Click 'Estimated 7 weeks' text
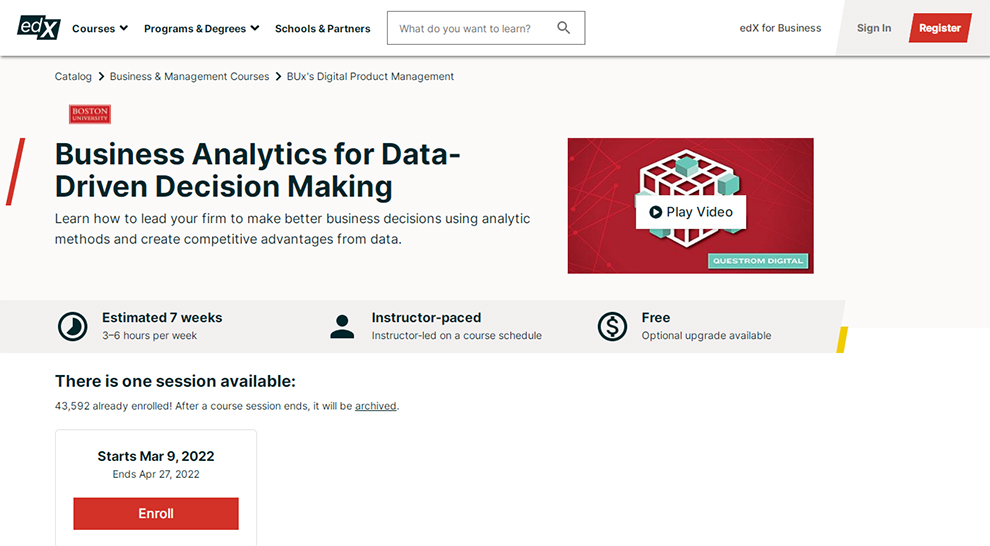The height and width of the screenshot is (546, 990). [x=162, y=318]
